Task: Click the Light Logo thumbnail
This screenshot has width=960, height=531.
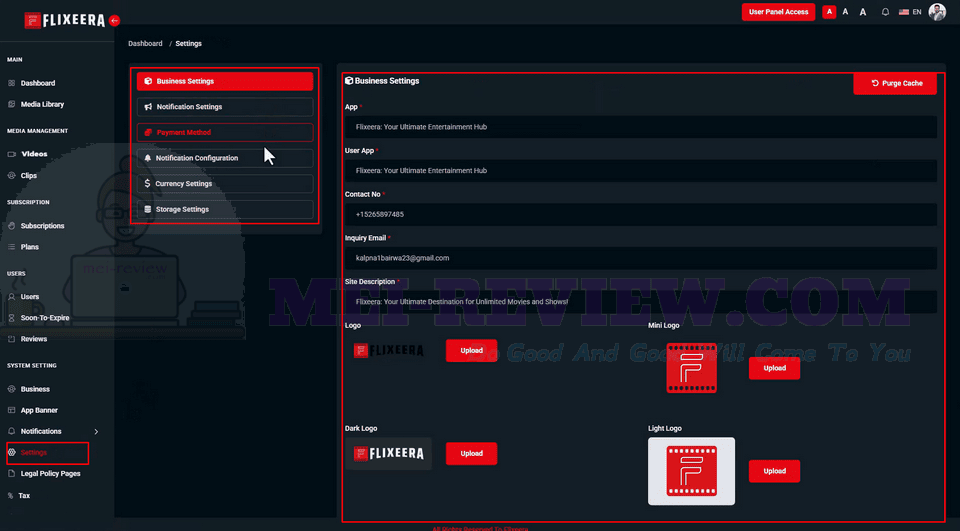Action: click(x=691, y=472)
